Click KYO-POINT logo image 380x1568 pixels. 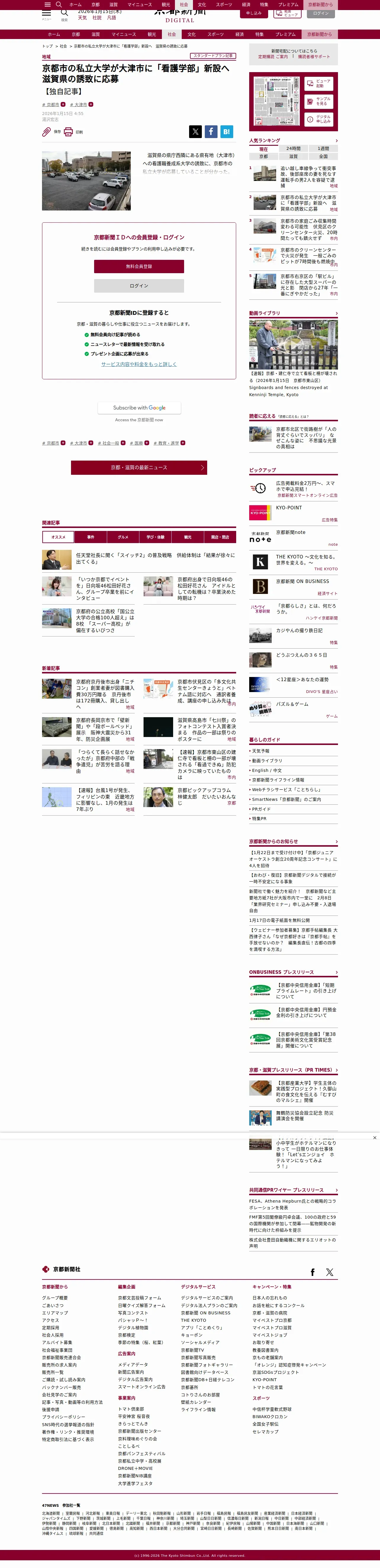[x=260, y=513]
